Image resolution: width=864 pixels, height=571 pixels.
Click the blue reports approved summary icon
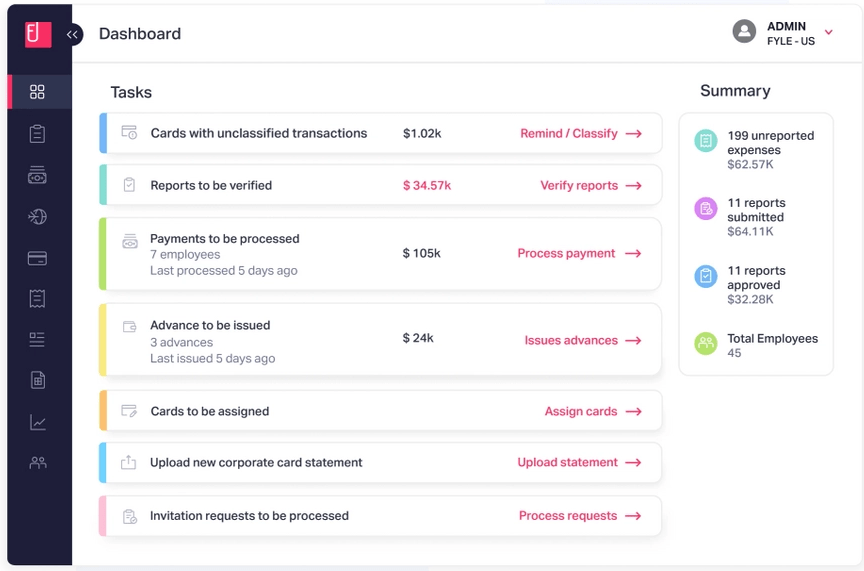tap(705, 276)
